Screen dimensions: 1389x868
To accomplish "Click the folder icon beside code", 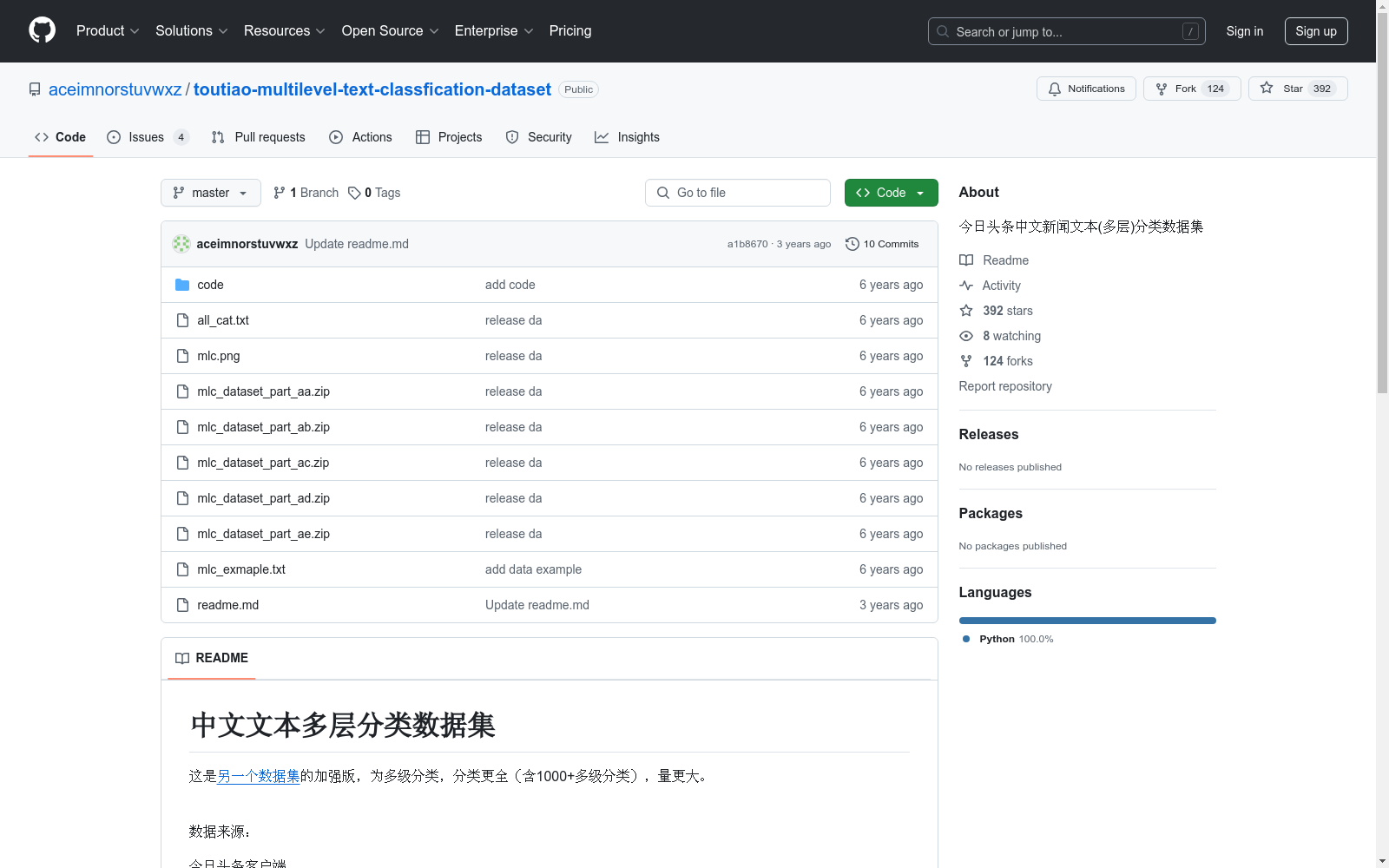I will click(182, 285).
